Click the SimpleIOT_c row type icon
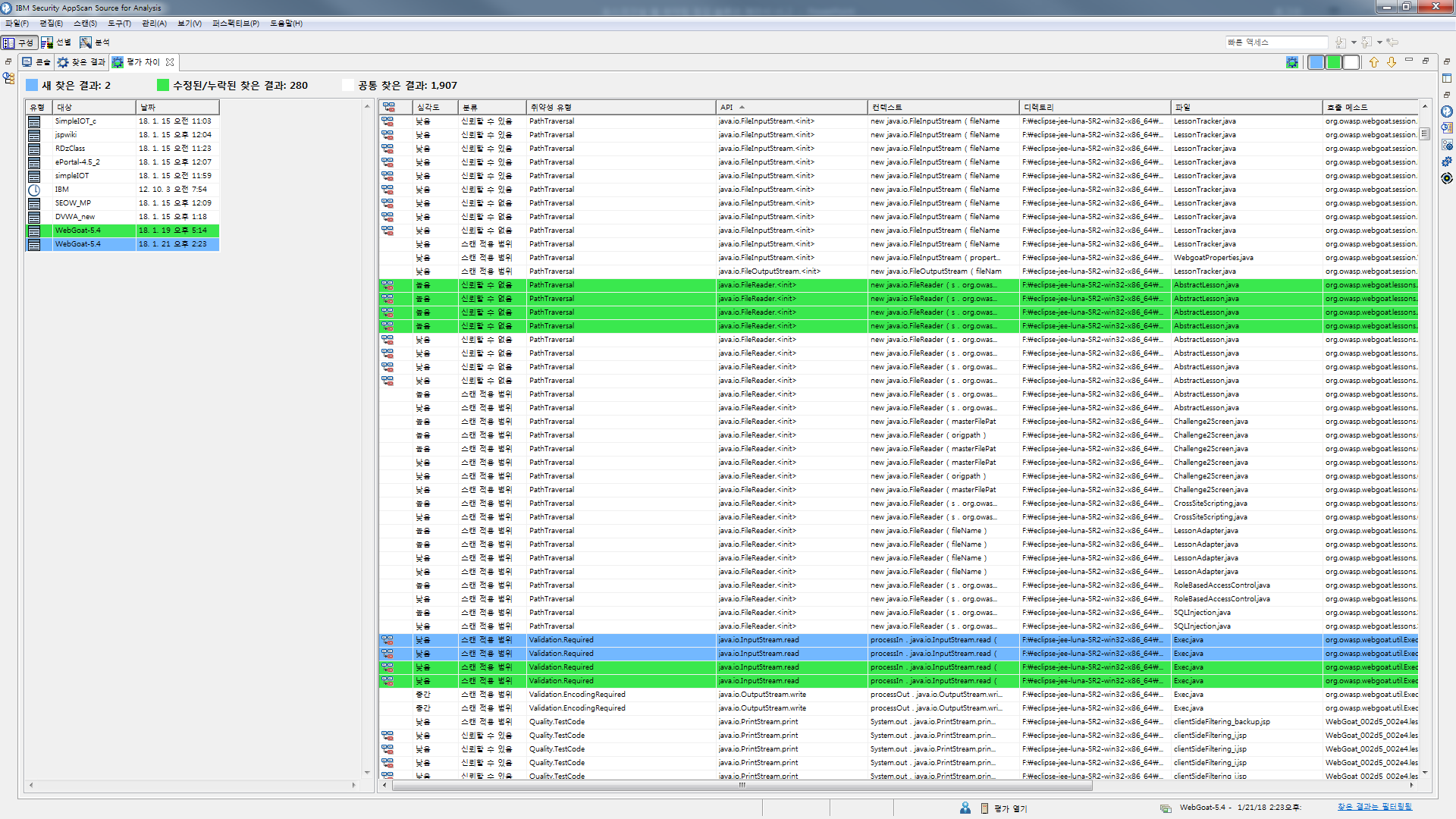The height and width of the screenshot is (819, 1456). click(34, 121)
